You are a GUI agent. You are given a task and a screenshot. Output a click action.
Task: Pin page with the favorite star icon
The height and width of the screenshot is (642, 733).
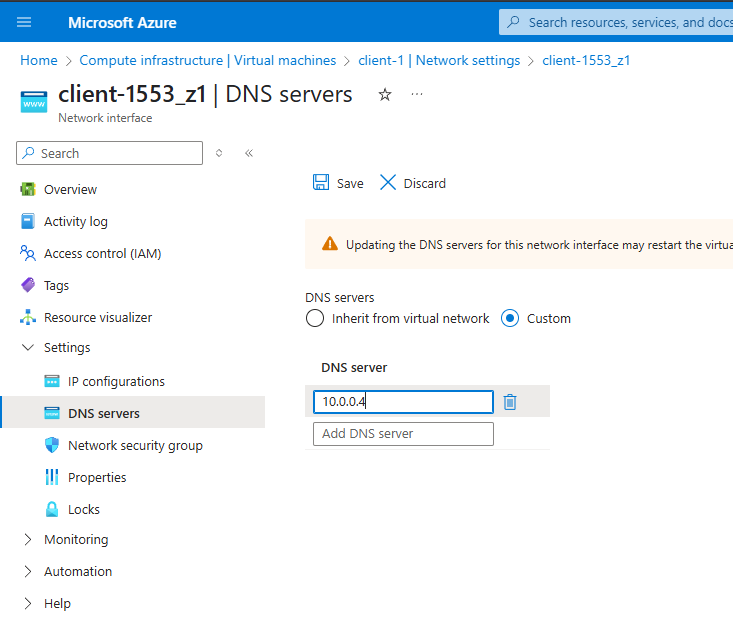click(385, 94)
